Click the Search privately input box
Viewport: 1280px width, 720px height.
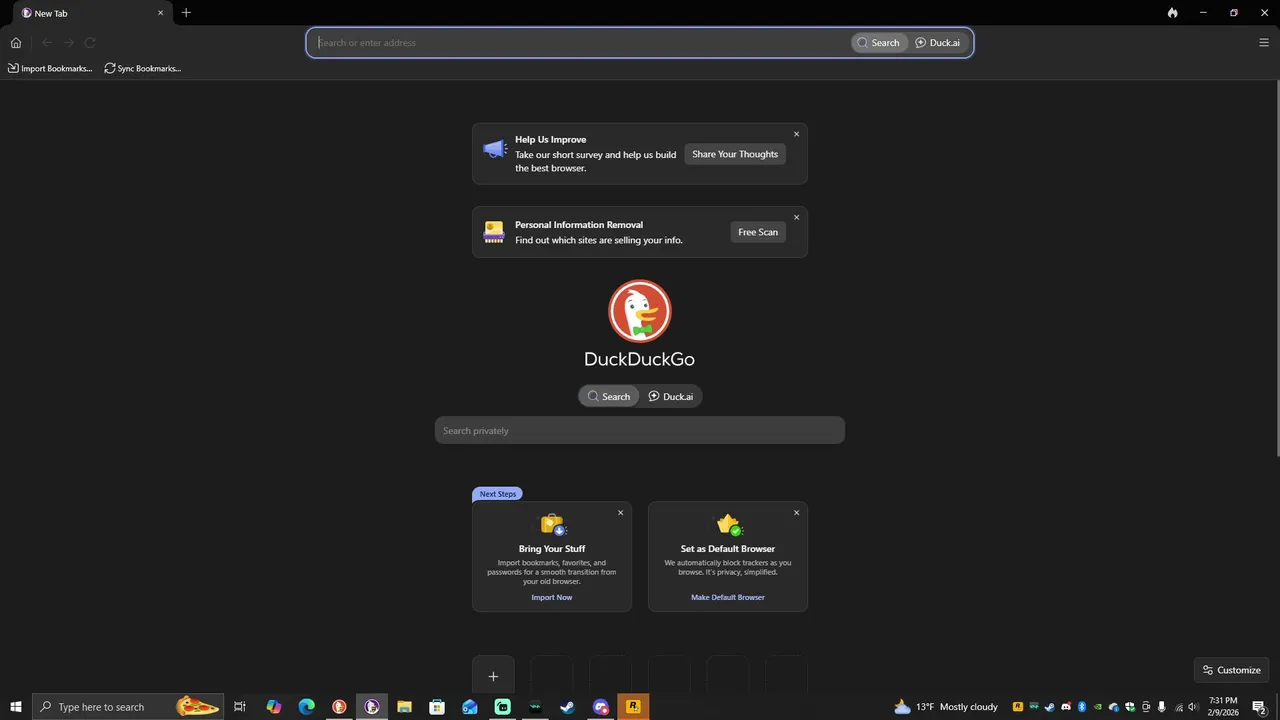pyautogui.click(x=640, y=430)
